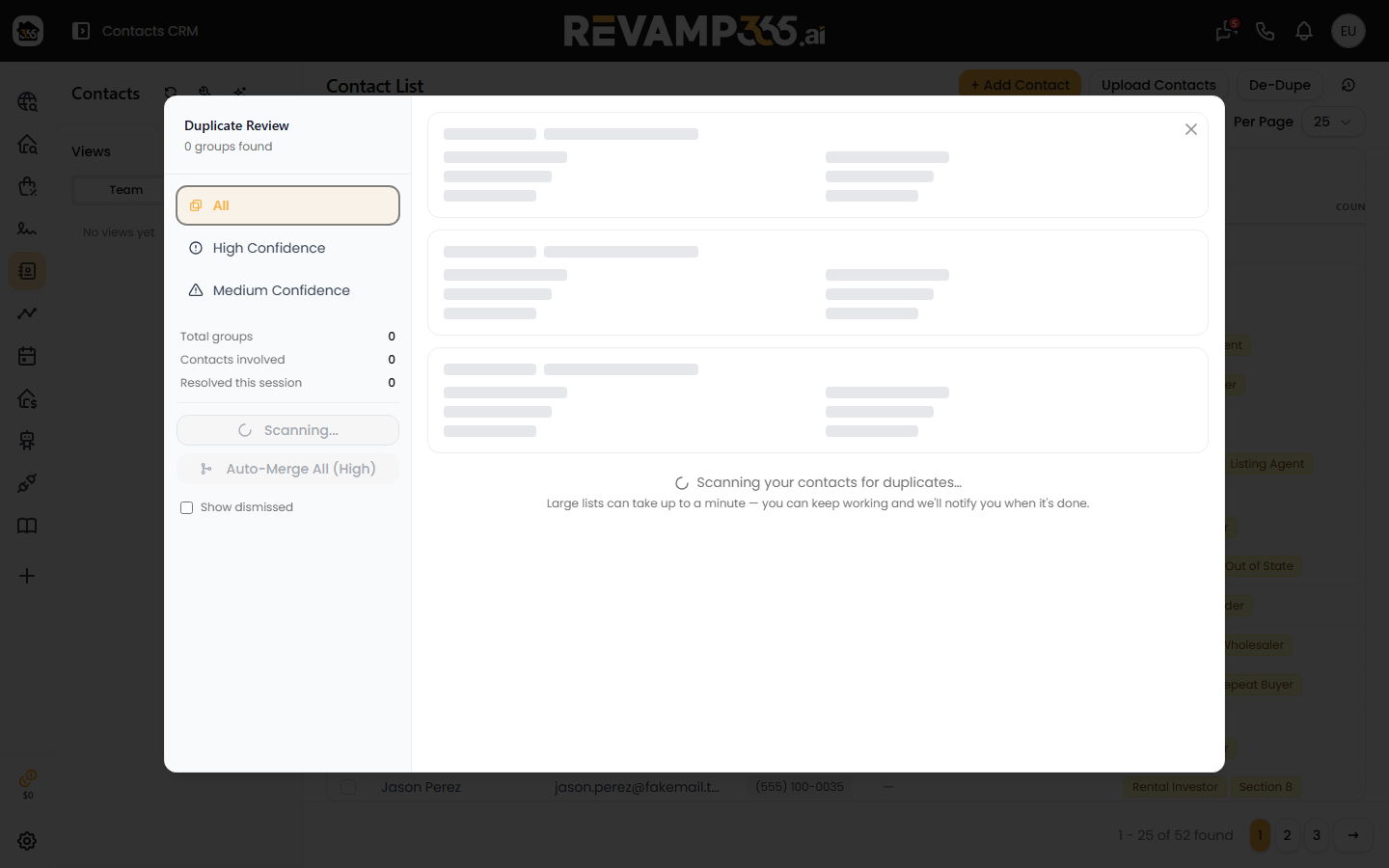
Task: Open the open-book icon in sidebar
Action: tap(27, 526)
